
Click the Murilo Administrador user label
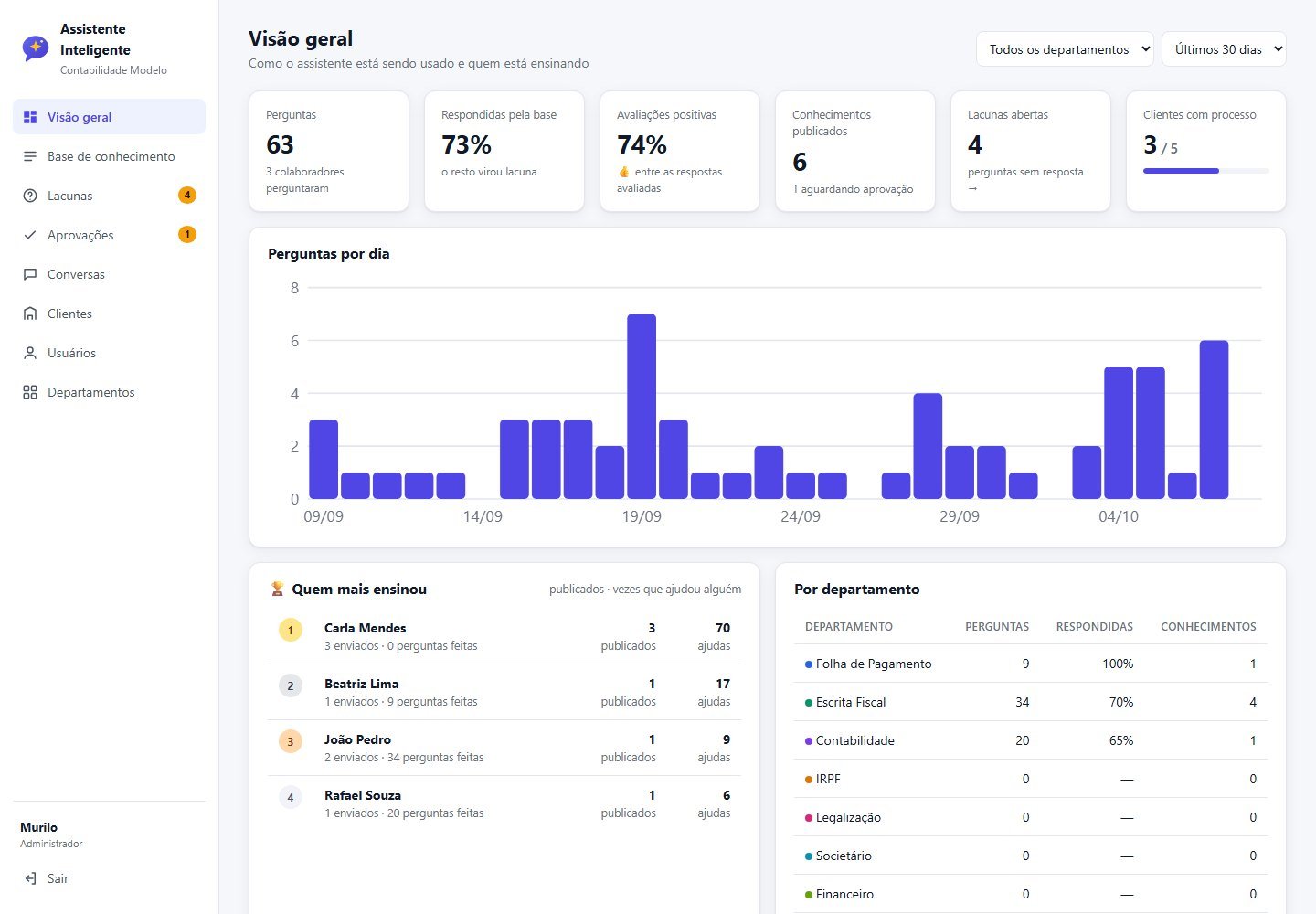(51, 834)
